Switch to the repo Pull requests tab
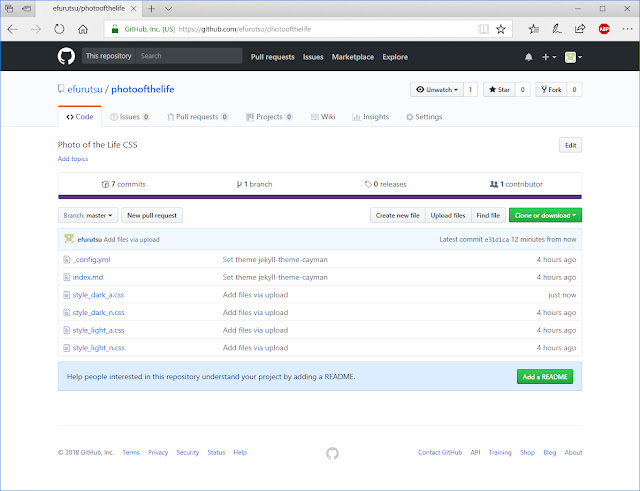 [198, 117]
